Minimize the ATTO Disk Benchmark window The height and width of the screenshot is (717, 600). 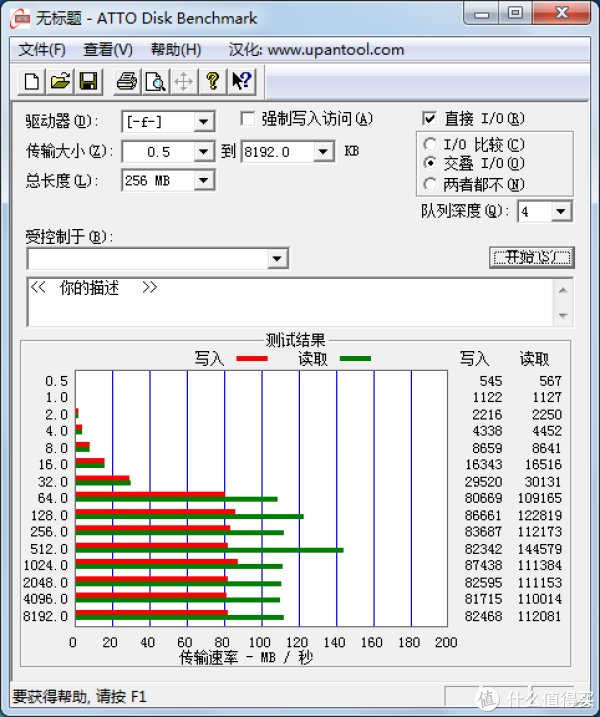coord(481,14)
